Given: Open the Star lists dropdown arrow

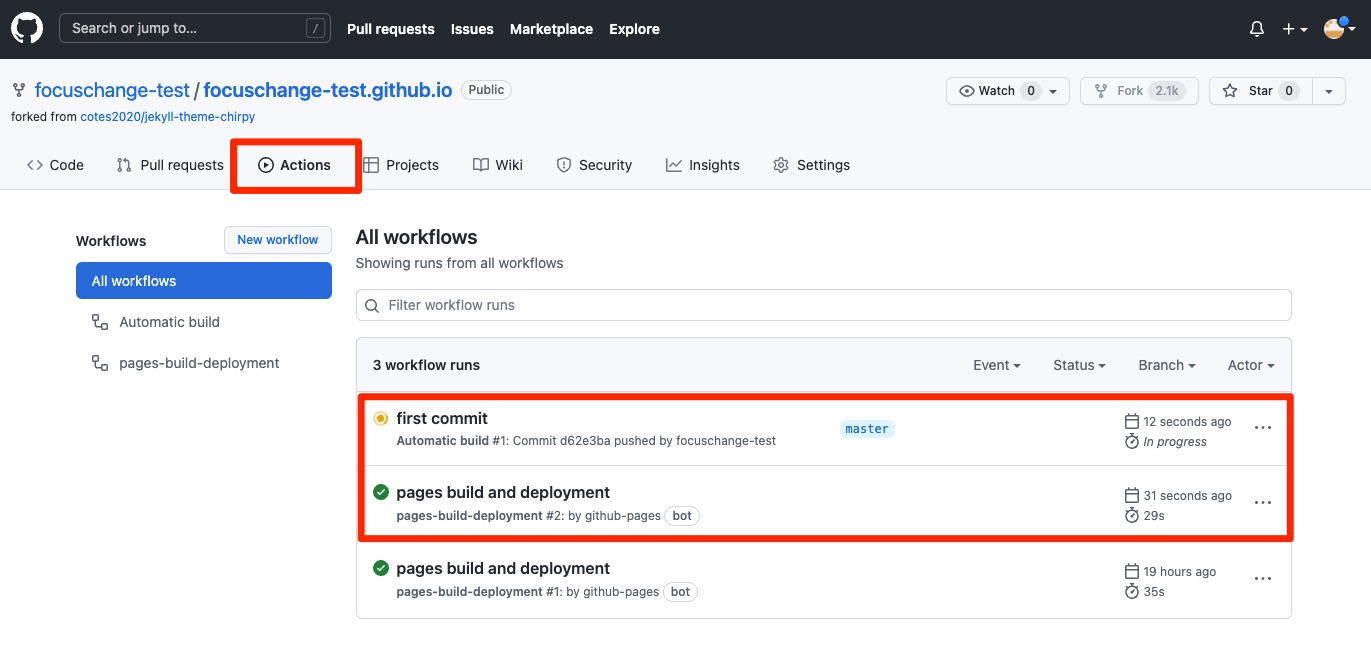Looking at the screenshot, I should tap(1328, 91).
